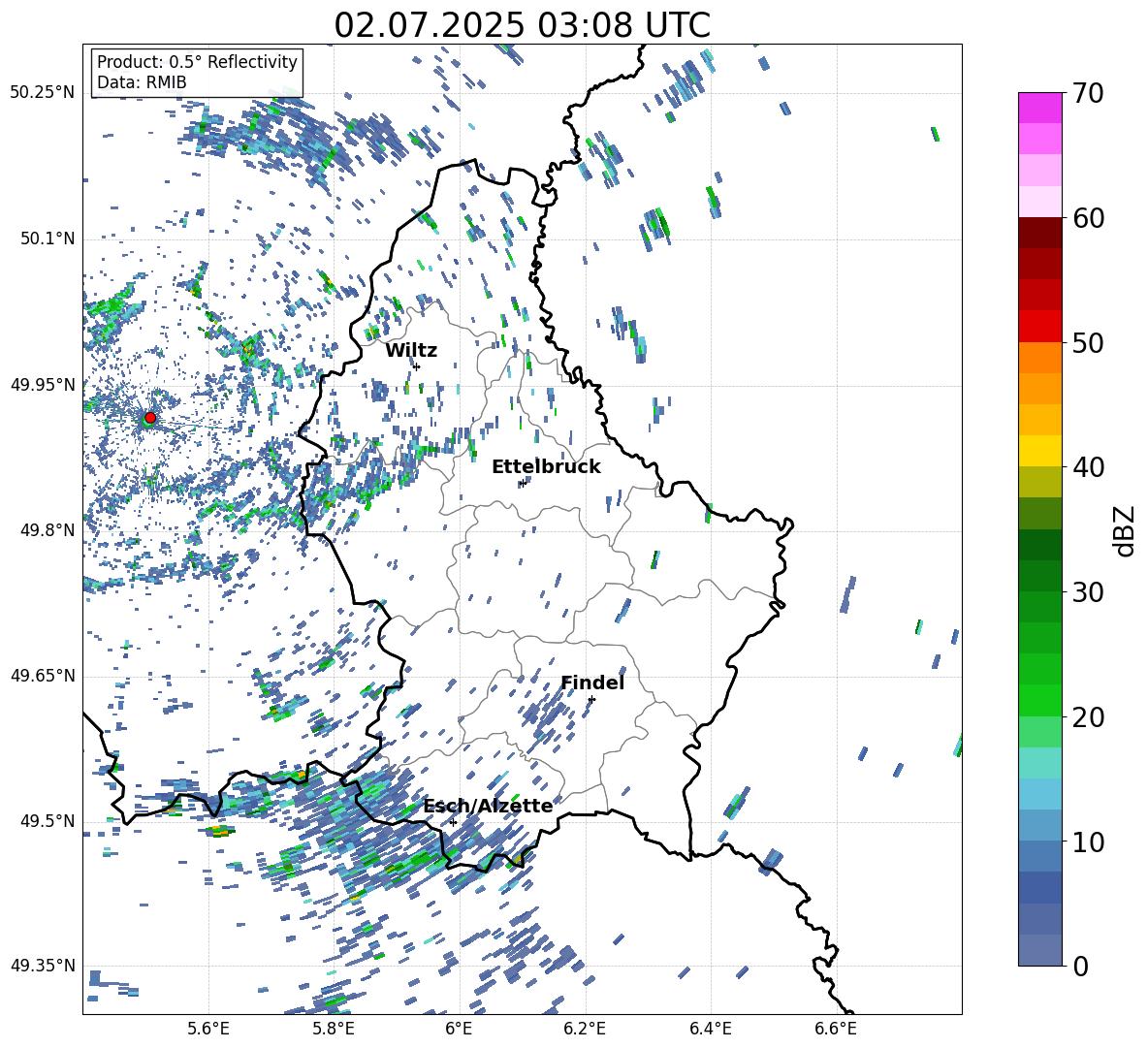Viewport: 1148px width, 1048px height.
Task: Click the 5.6°E longitude label
Action: click(208, 1029)
